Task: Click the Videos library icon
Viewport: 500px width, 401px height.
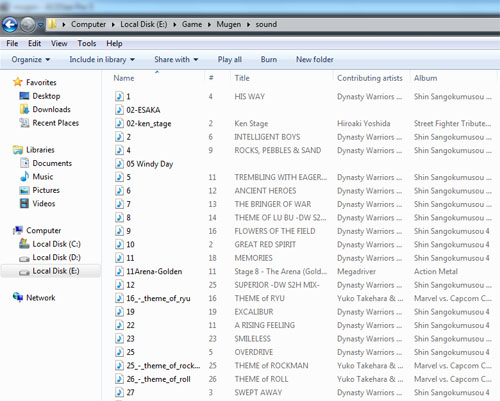Action: [x=24, y=203]
